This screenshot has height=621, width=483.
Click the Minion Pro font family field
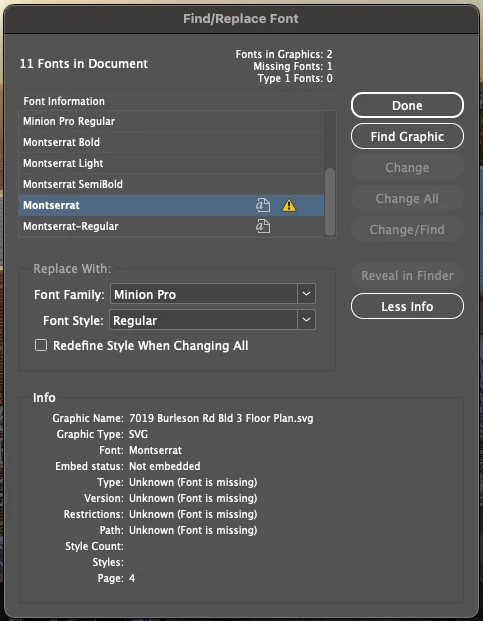[204, 294]
